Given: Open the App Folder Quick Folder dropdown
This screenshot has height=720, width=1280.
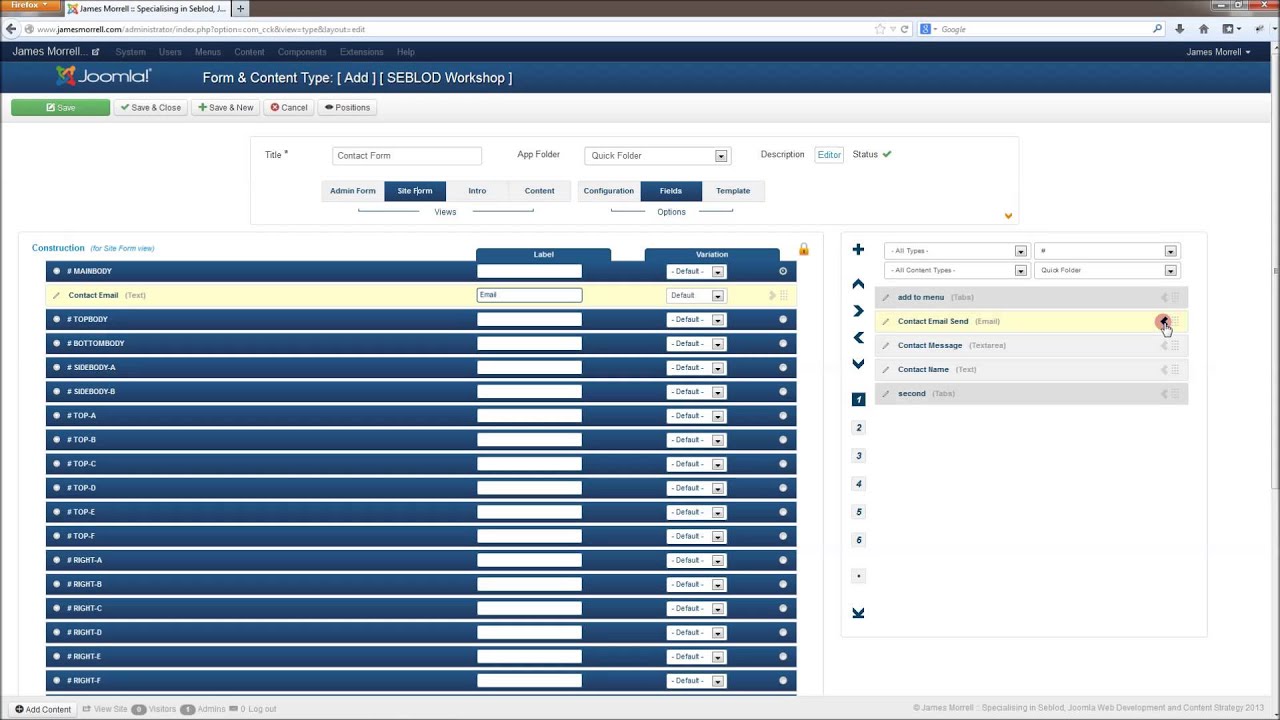Looking at the screenshot, I should [657, 156].
